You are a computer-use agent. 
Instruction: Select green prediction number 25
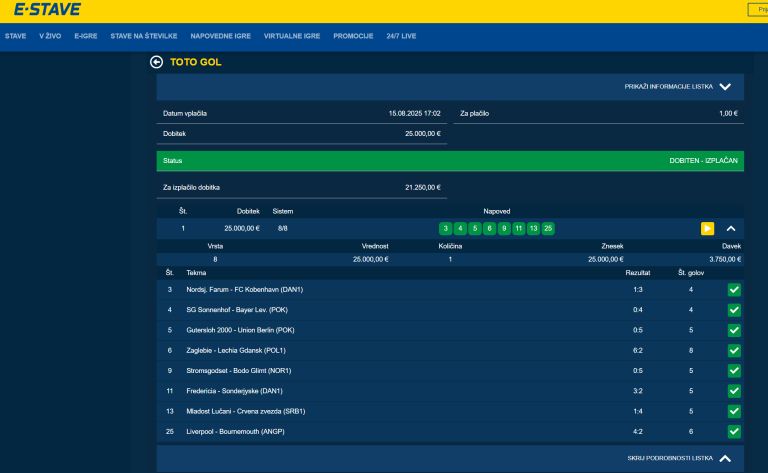coord(548,229)
